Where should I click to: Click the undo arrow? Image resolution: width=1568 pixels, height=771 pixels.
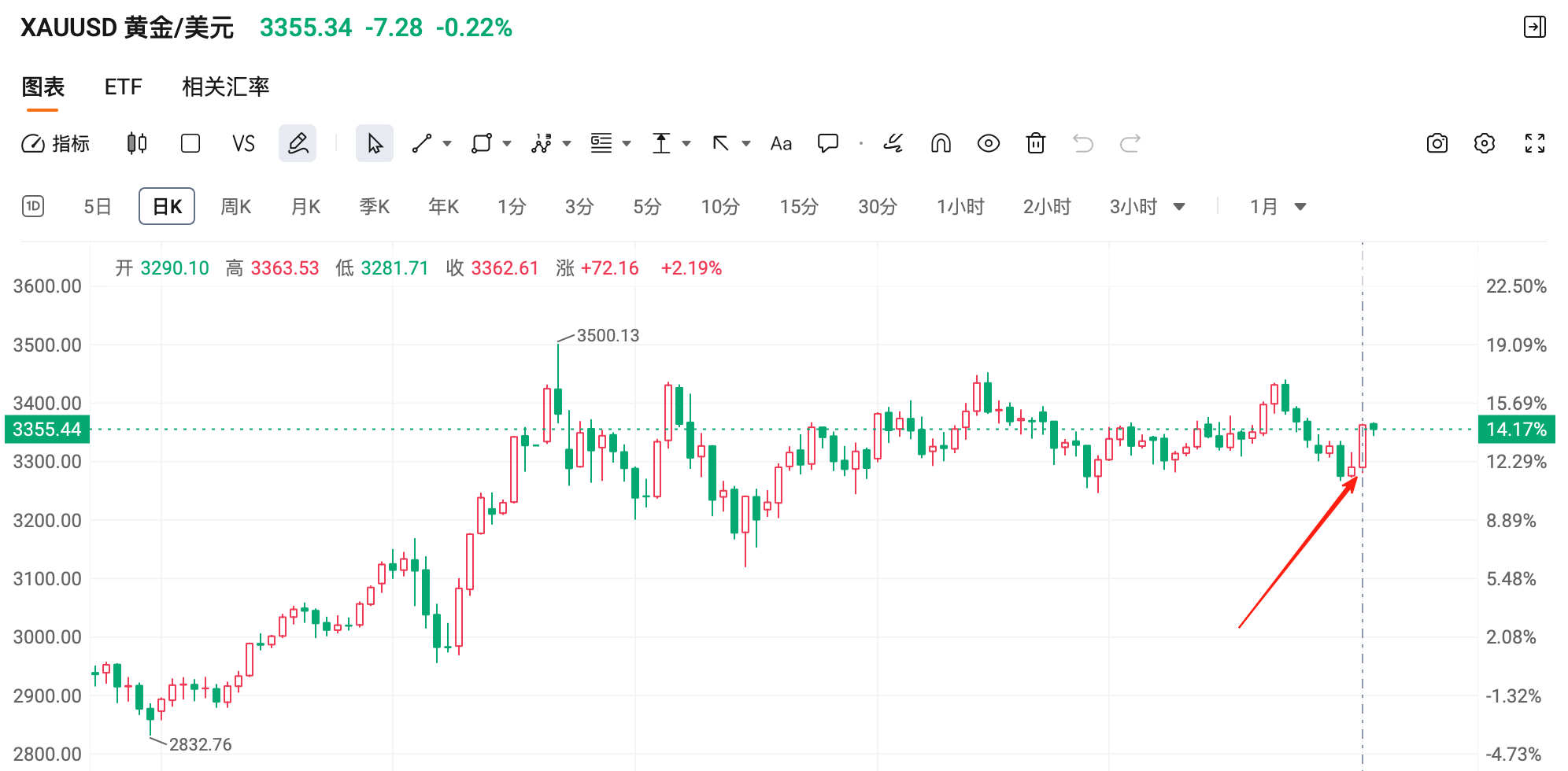pos(1083,143)
